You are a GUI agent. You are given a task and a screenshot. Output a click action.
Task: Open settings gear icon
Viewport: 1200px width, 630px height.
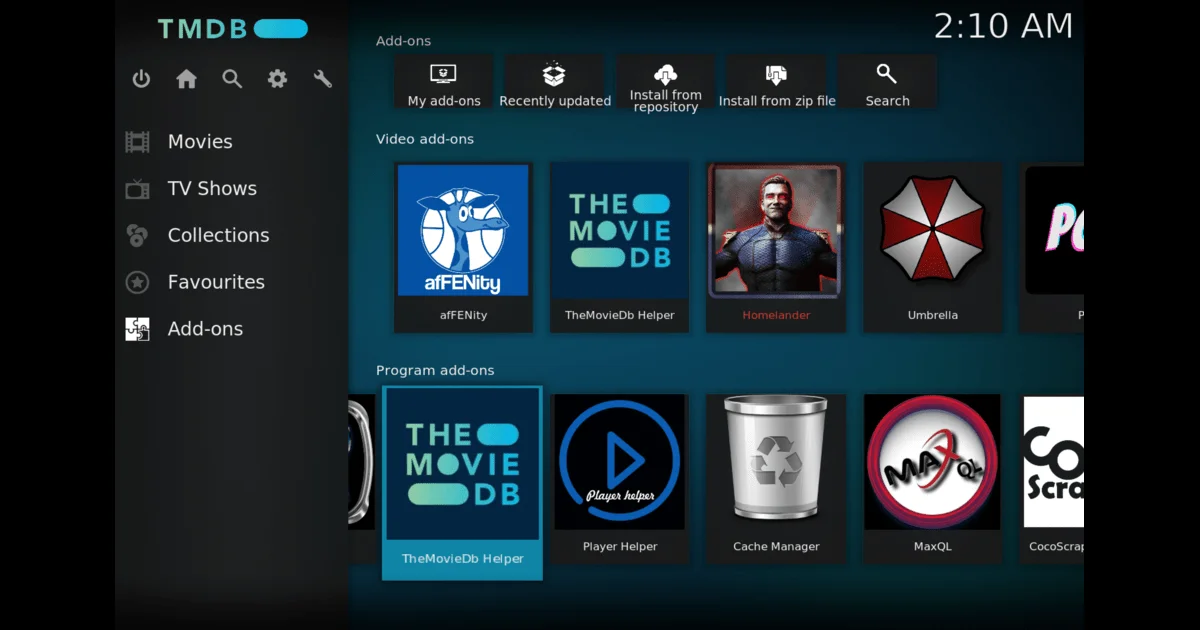(x=277, y=79)
